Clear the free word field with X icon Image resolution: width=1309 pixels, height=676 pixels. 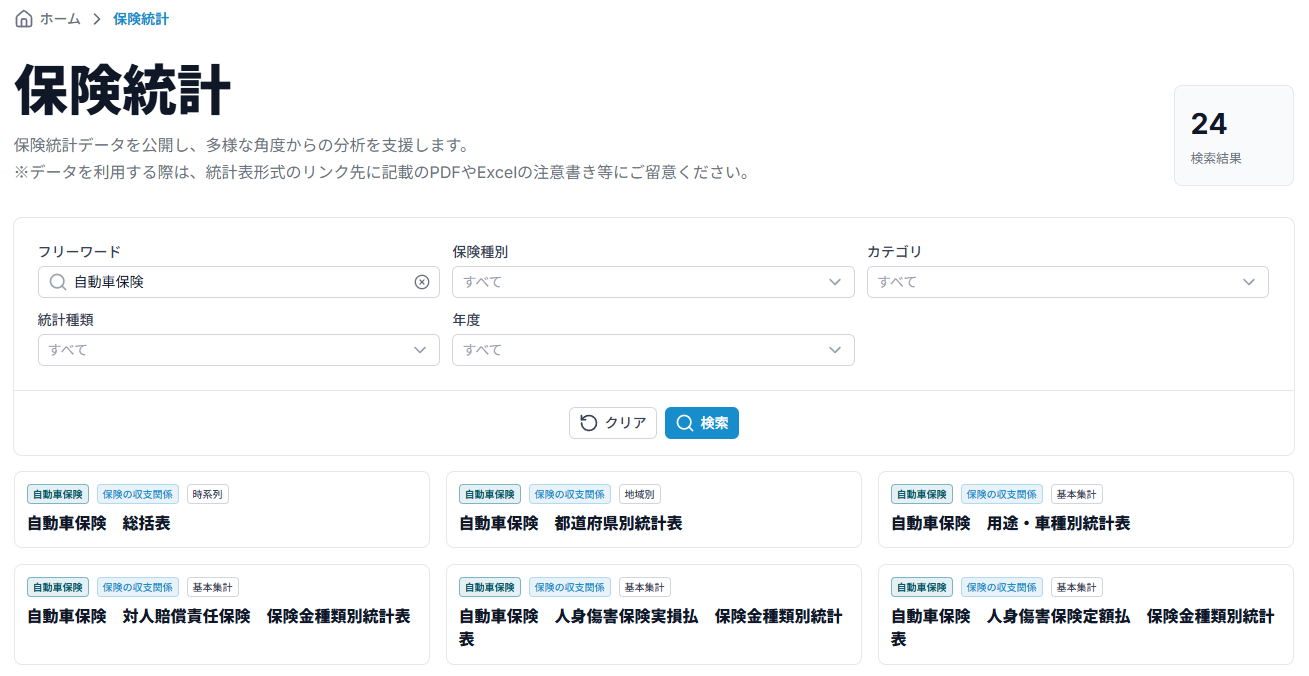[x=422, y=282]
